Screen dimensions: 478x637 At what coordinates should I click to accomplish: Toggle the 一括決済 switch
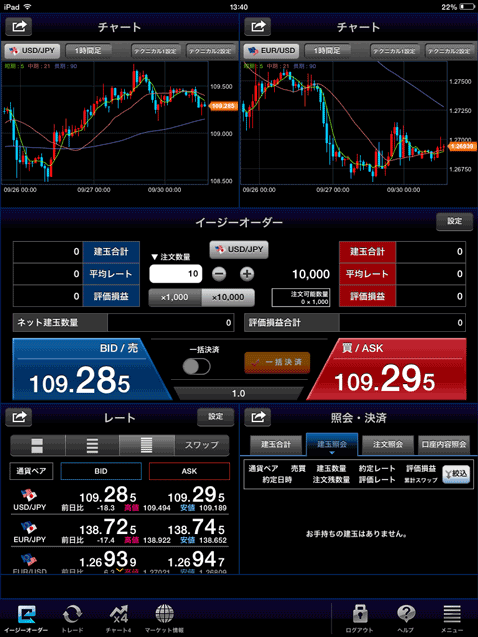coord(196,366)
